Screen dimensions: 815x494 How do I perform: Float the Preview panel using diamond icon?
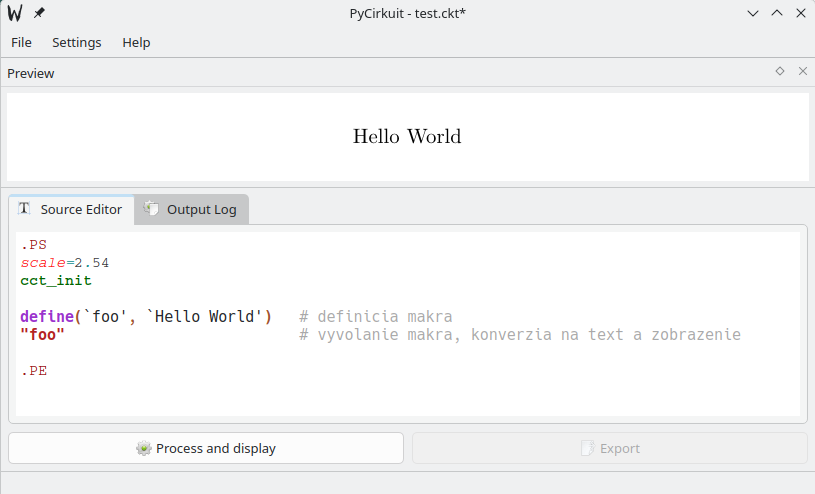[780, 72]
